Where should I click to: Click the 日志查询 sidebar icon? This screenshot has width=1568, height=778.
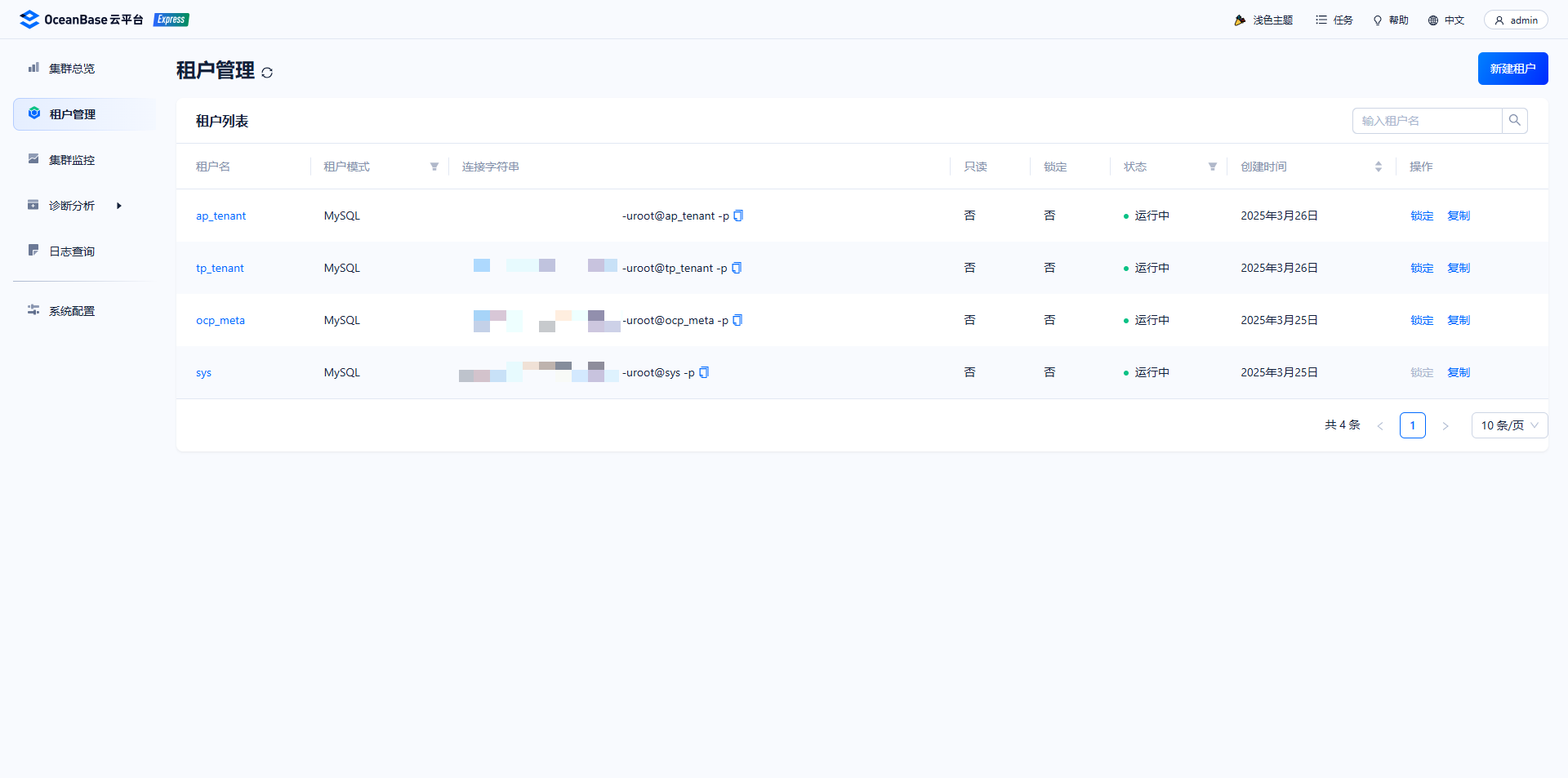[33, 251]
